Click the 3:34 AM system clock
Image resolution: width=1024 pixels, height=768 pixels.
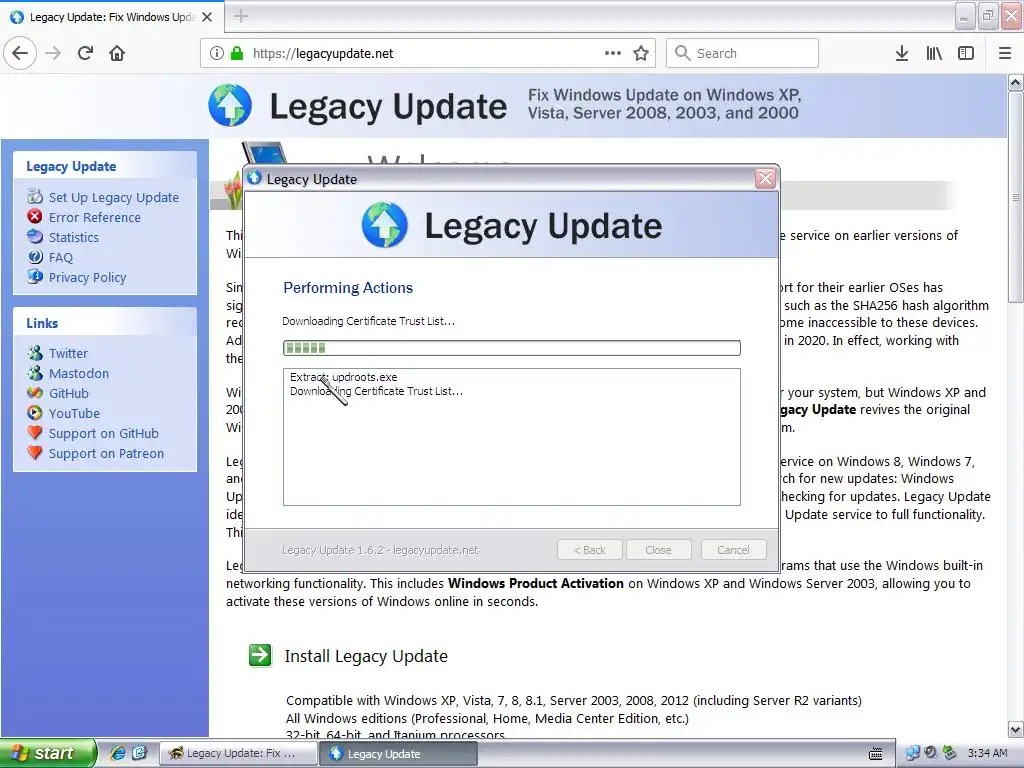987,753
